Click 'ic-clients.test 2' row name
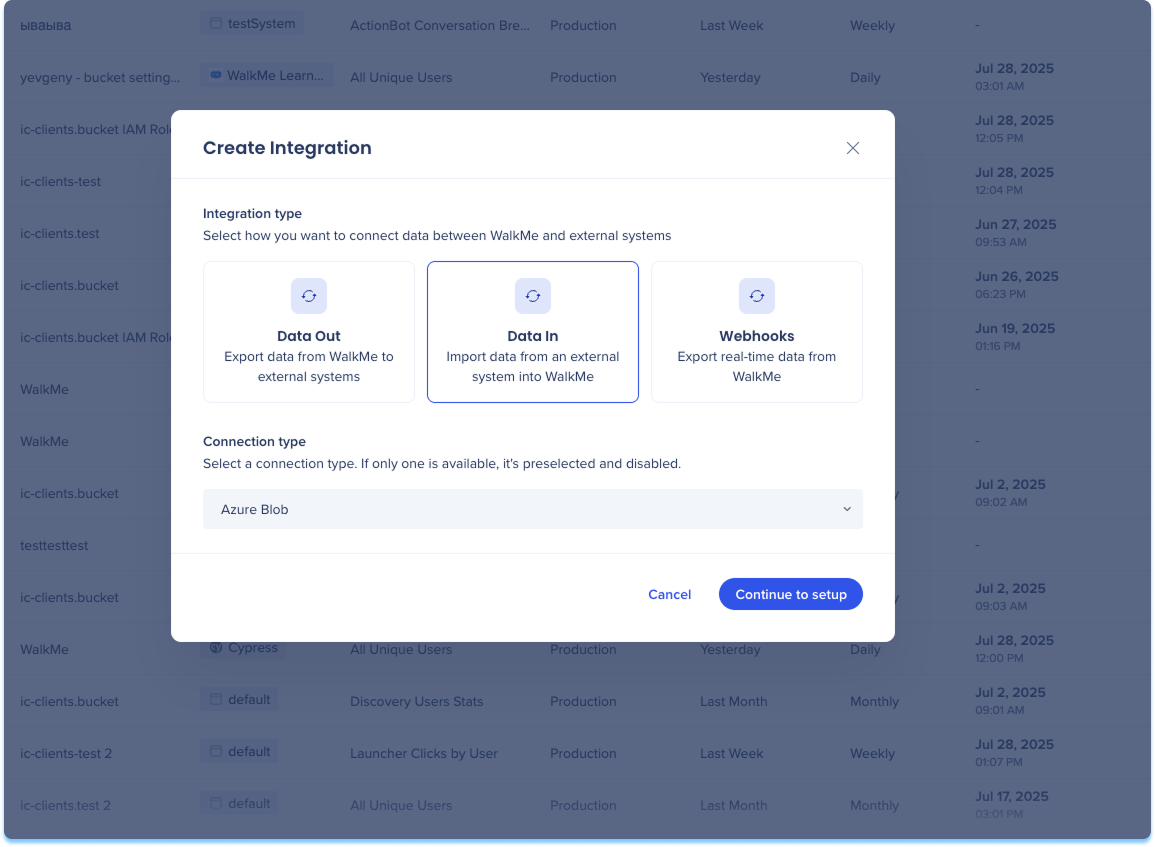This screenshot has height=847, width=1155. (x=66, y=806)
